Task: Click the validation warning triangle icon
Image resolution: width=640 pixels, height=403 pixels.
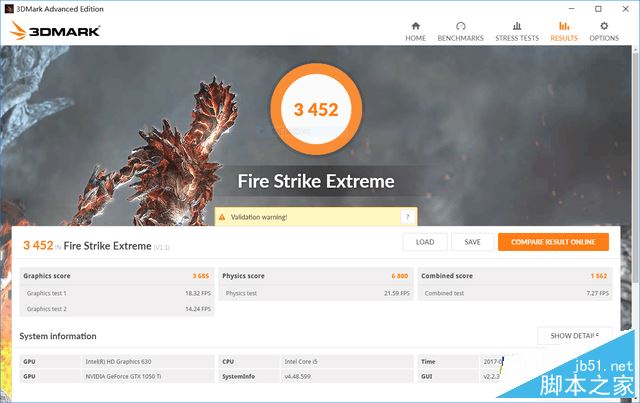Action: pos(222,217)
